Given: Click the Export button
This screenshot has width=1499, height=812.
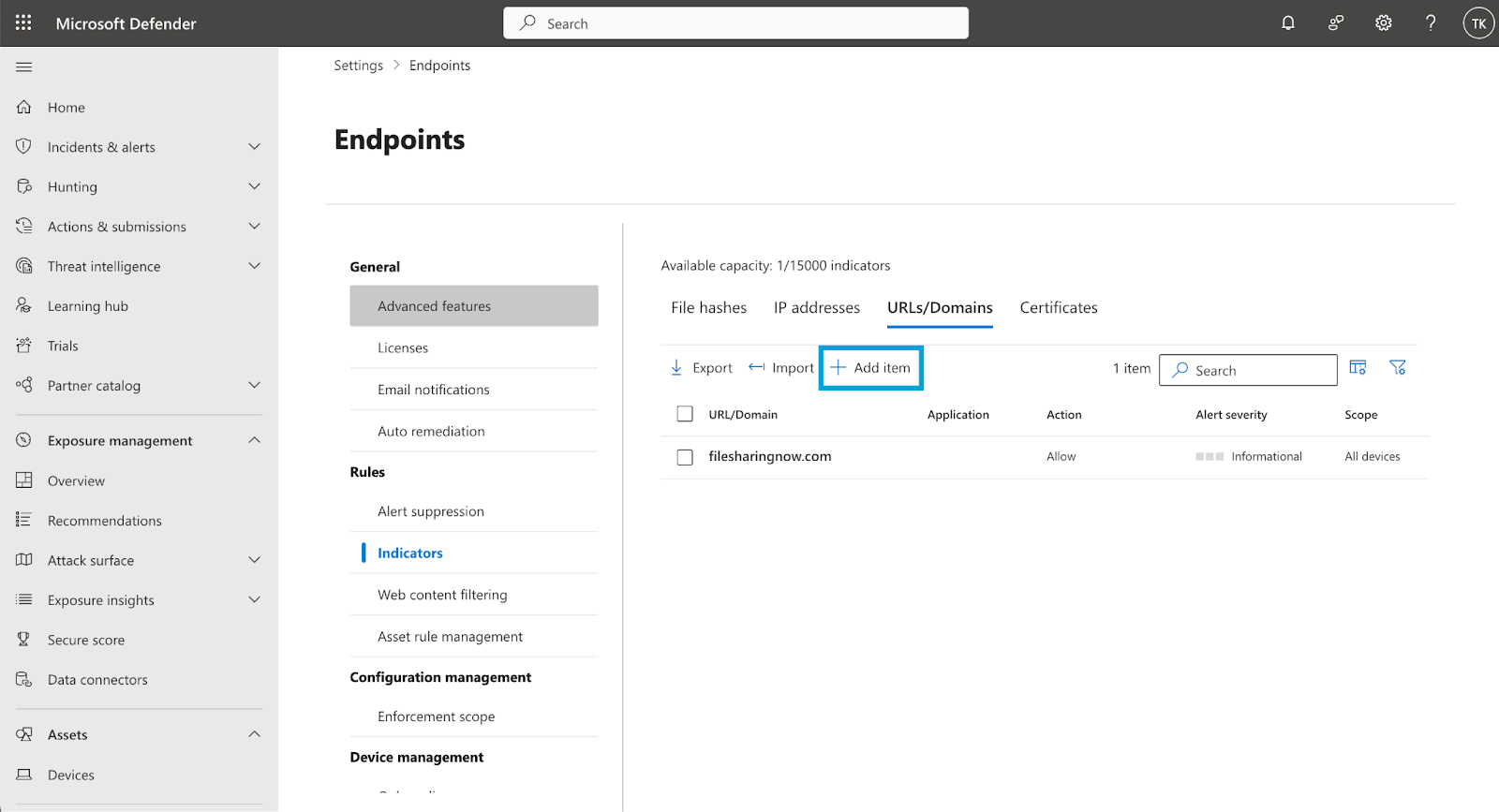Looking at the screenshot, I should point(701,368).
